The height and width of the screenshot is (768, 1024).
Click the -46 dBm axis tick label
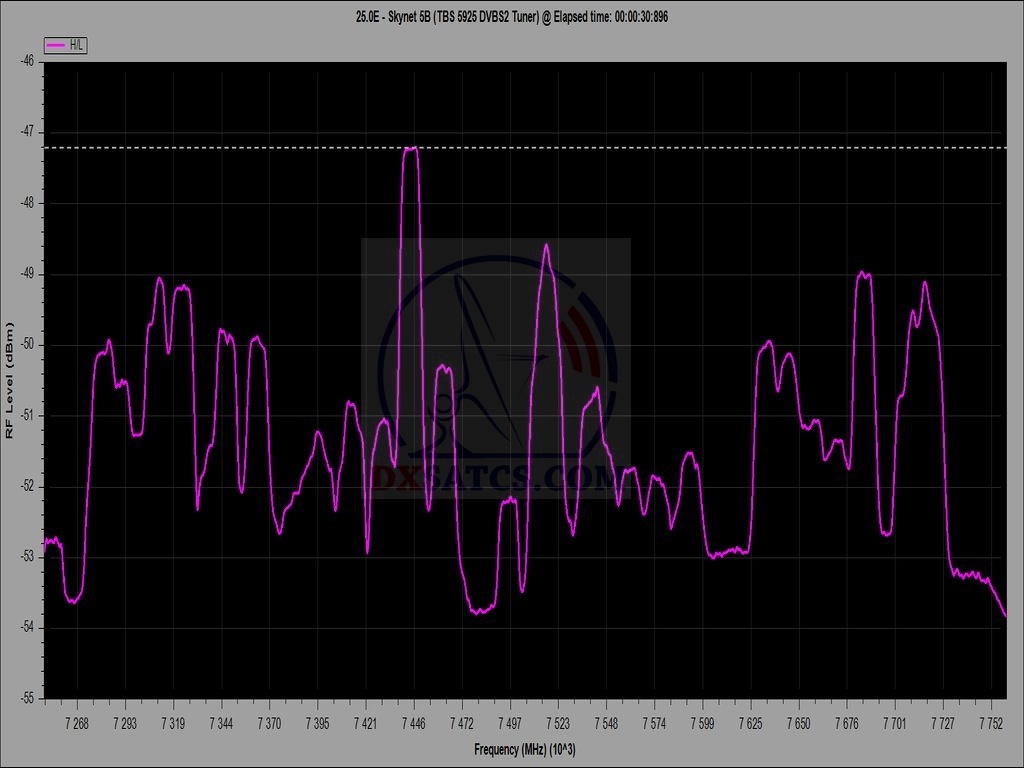click(x=27, y=61)
